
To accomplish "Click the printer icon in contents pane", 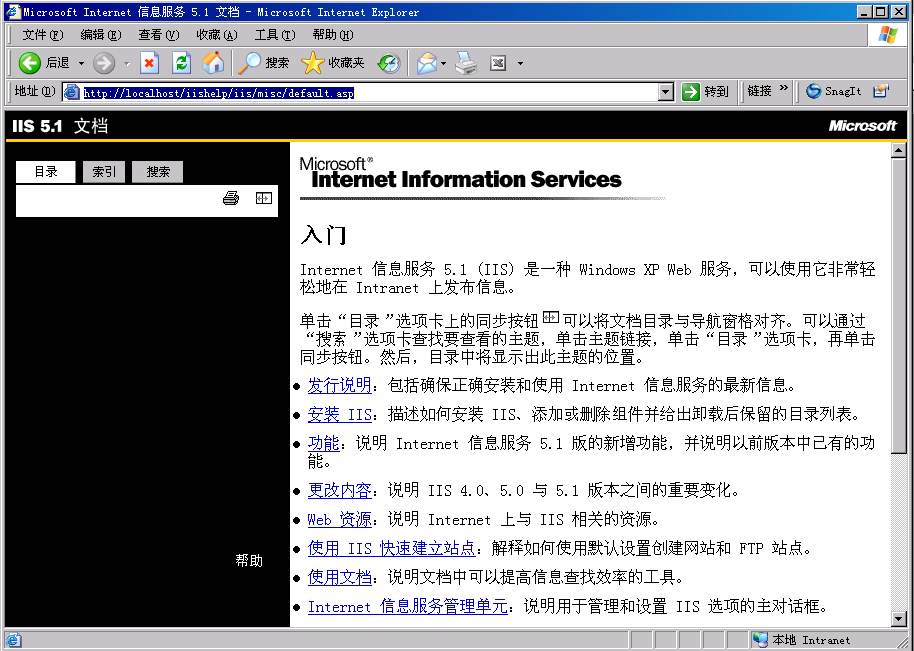I will 231,198.
